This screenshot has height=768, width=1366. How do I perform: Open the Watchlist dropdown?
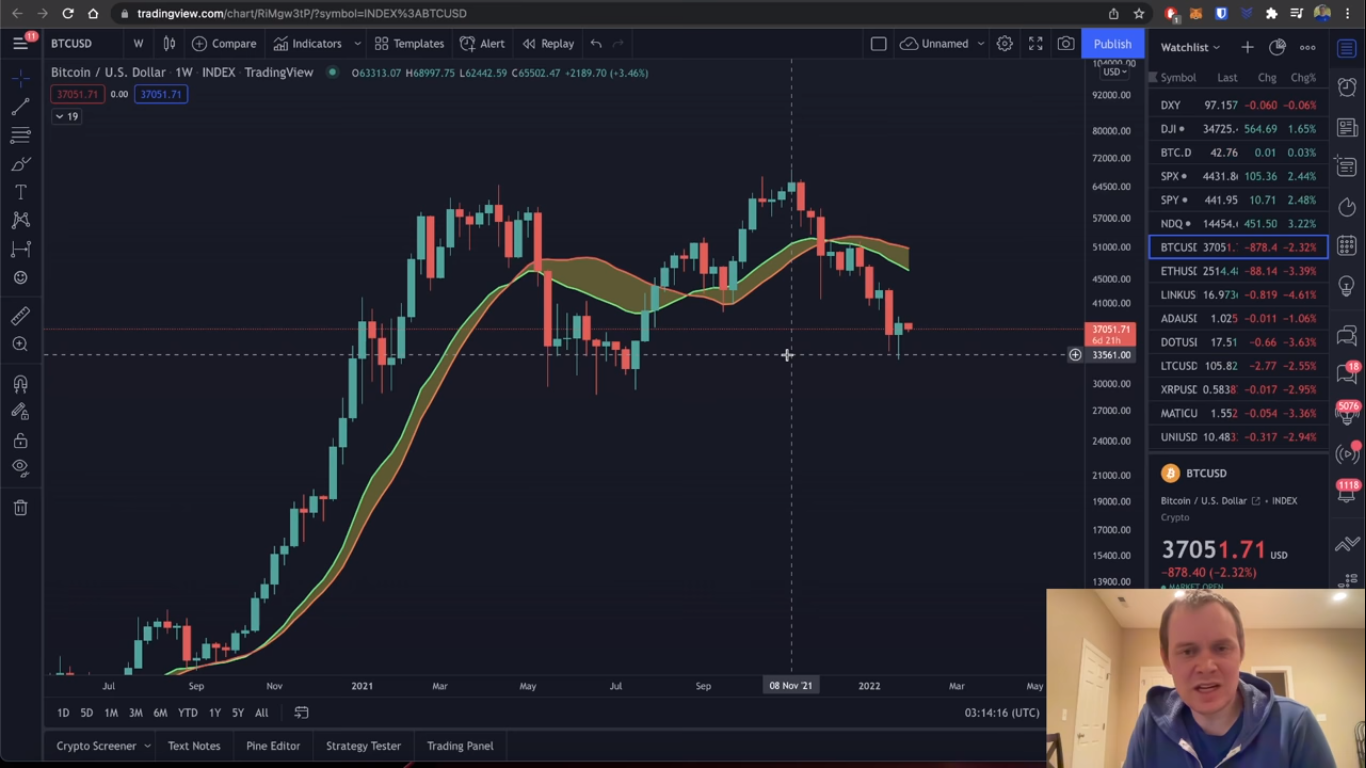click(x=1190, y=47)
